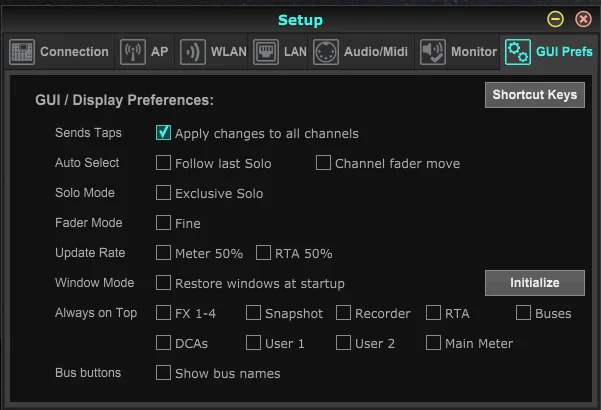Screen dimensions: 601x410
Task: Click the Audio/Midi connector icon
Action: [326, 52]
